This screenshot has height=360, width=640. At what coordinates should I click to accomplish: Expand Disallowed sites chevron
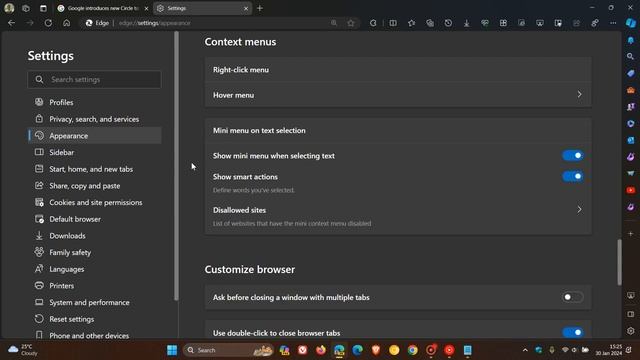579,210
